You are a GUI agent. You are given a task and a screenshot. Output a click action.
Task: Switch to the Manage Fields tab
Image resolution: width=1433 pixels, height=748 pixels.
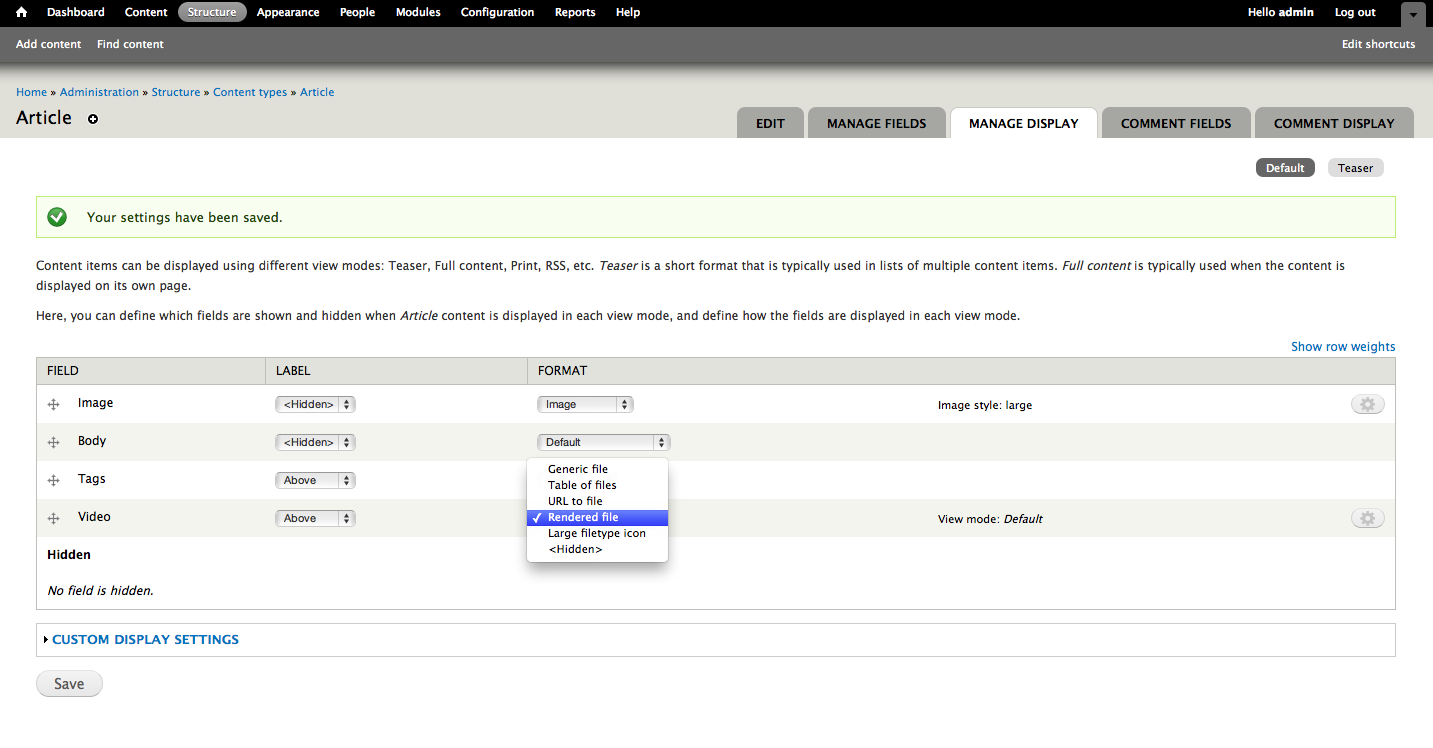point(876,123)
